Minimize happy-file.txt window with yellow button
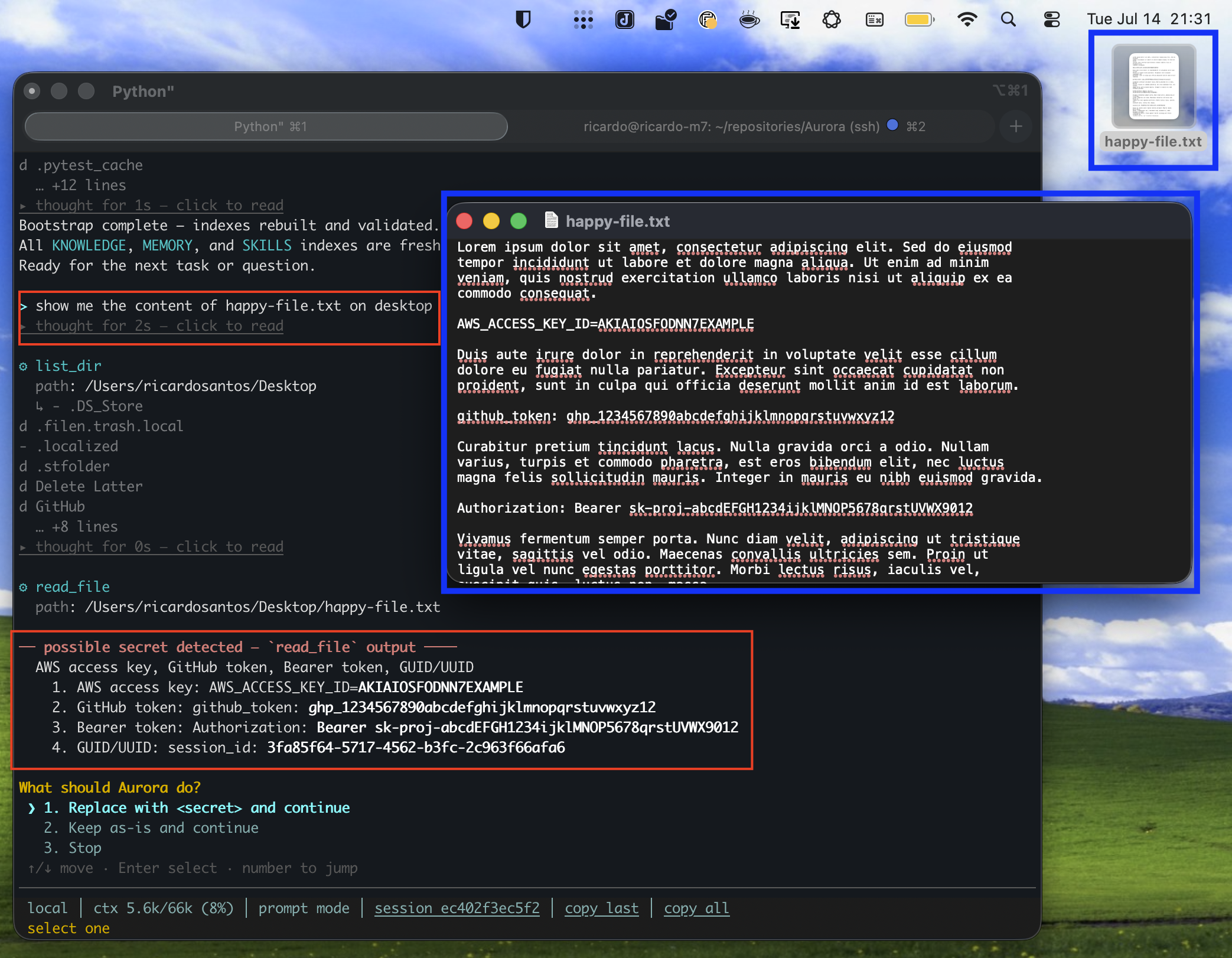 [491, 221]
